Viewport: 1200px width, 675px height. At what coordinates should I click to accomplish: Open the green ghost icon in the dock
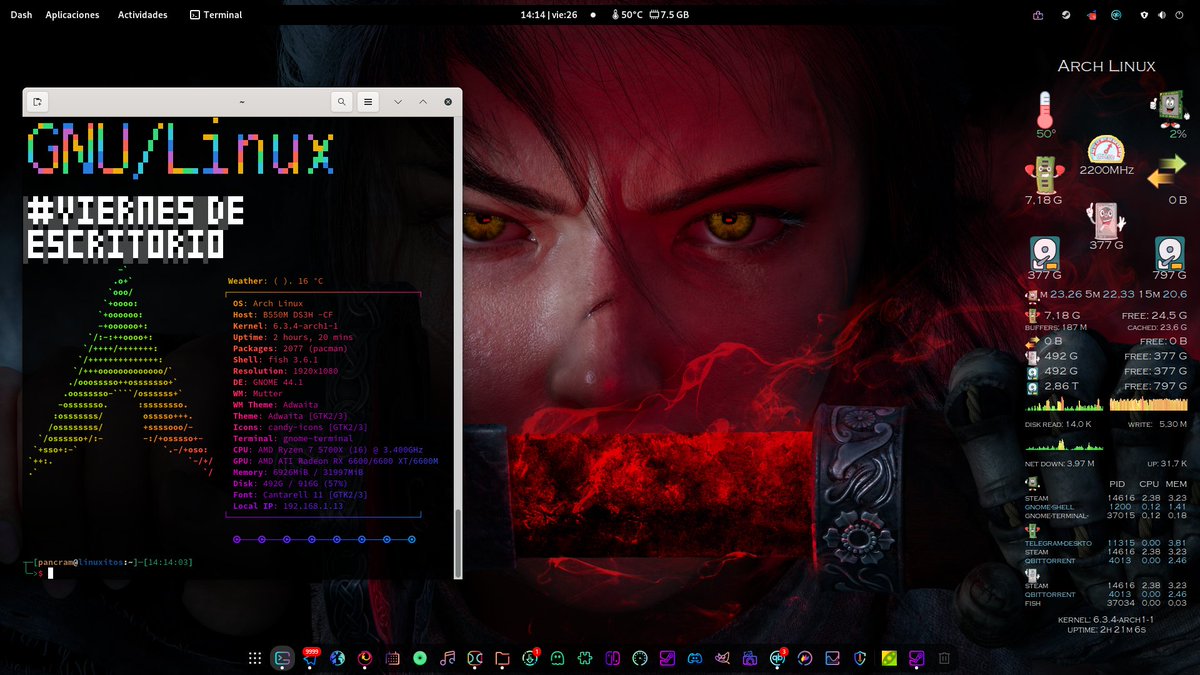pyautogui.click(x=557, y=658)
